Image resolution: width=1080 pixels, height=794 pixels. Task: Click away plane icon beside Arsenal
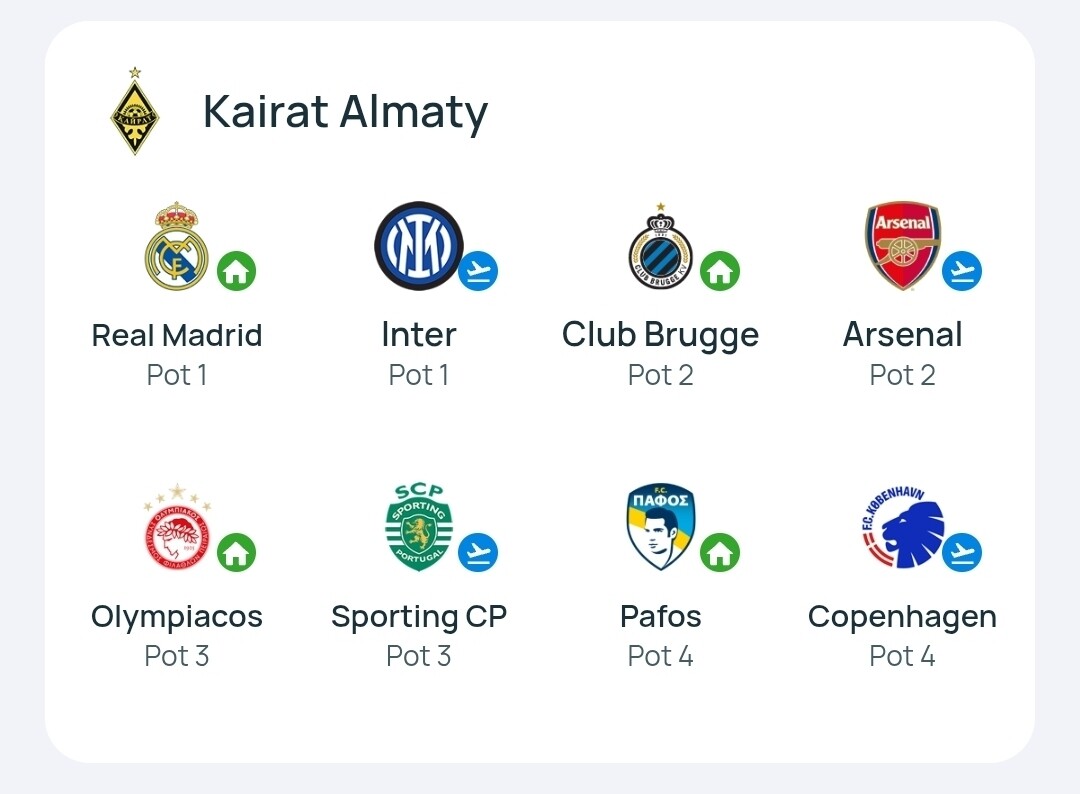coord(962,271)
